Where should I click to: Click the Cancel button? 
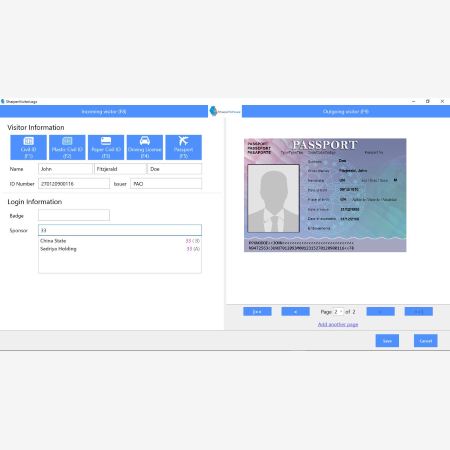click(426, 341)
